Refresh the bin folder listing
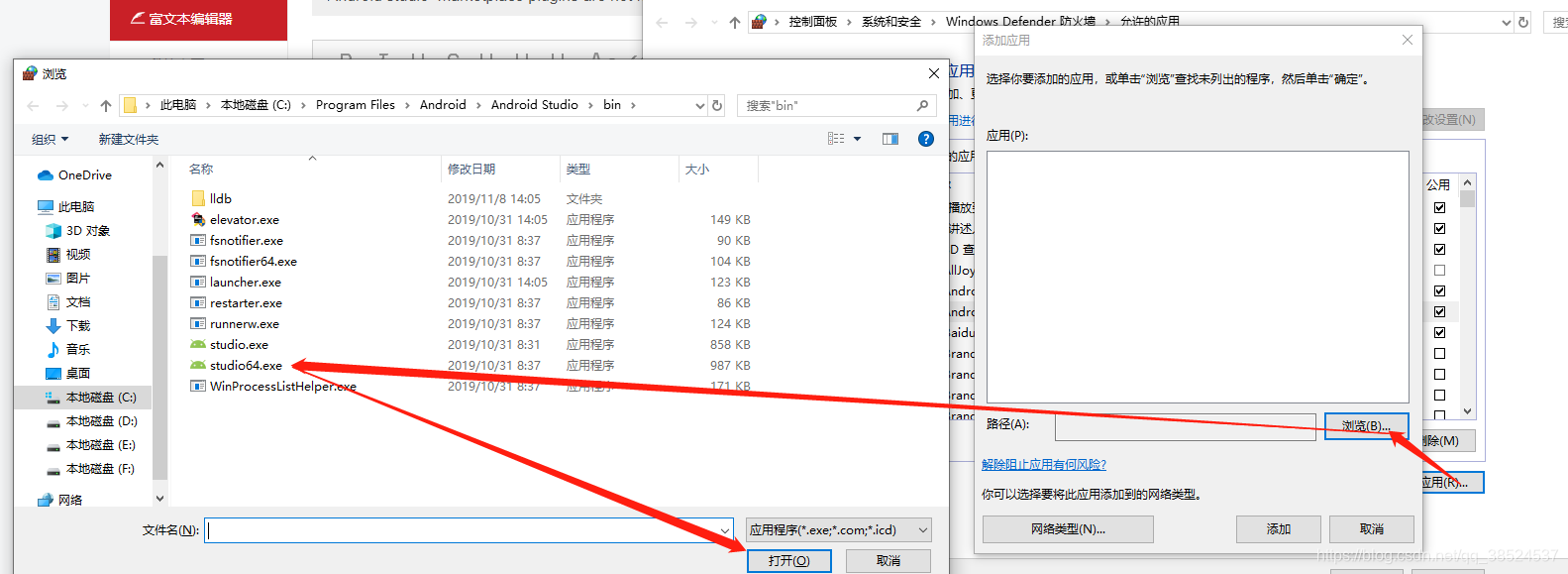The image size is (1568, 574). pos(717,105)
